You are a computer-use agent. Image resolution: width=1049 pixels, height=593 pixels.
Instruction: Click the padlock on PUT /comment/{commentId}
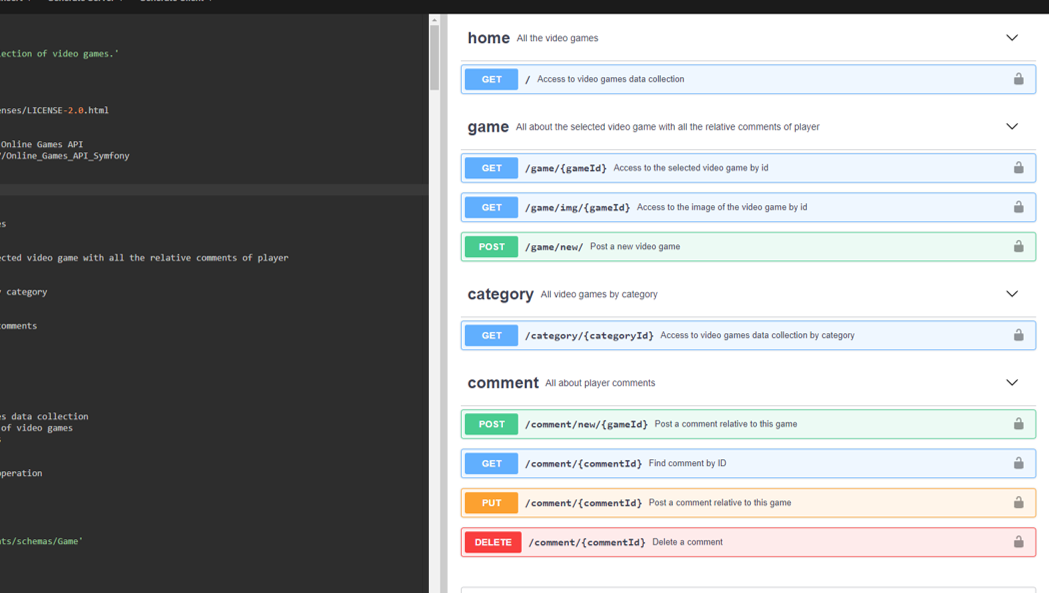tap(1019, 503)
